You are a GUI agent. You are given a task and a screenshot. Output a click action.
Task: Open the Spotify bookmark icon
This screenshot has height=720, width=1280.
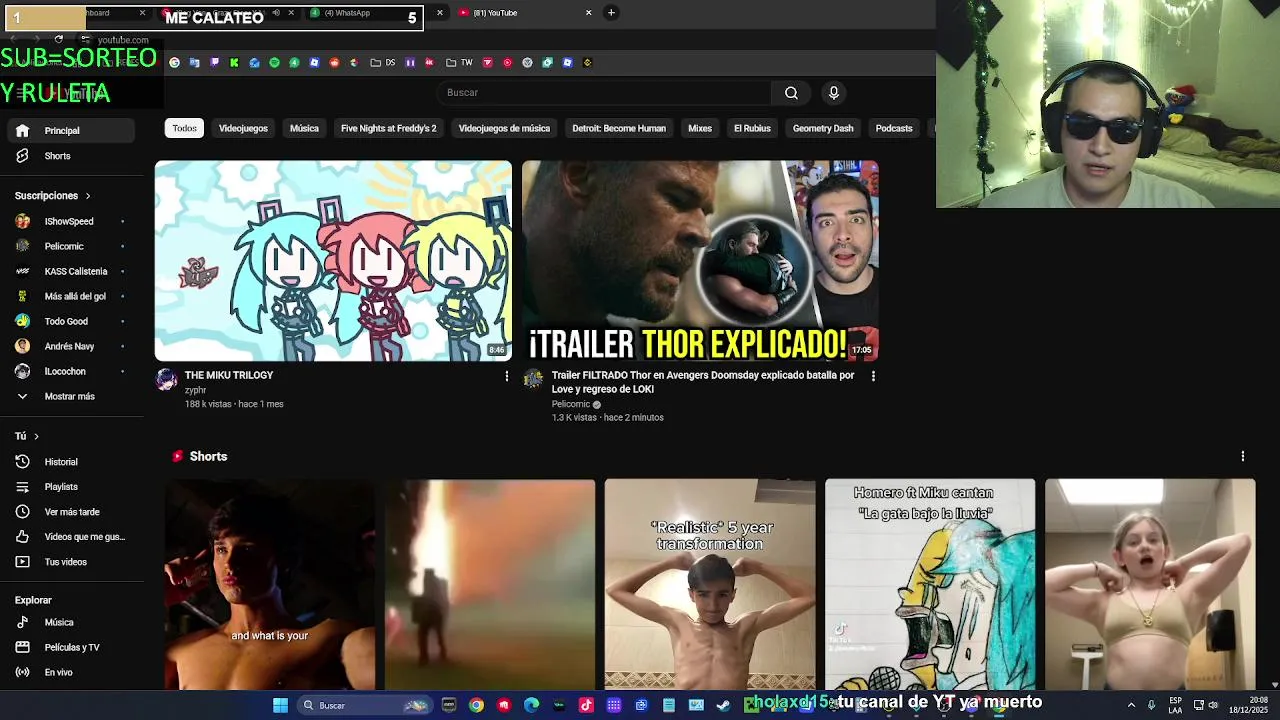274,62
